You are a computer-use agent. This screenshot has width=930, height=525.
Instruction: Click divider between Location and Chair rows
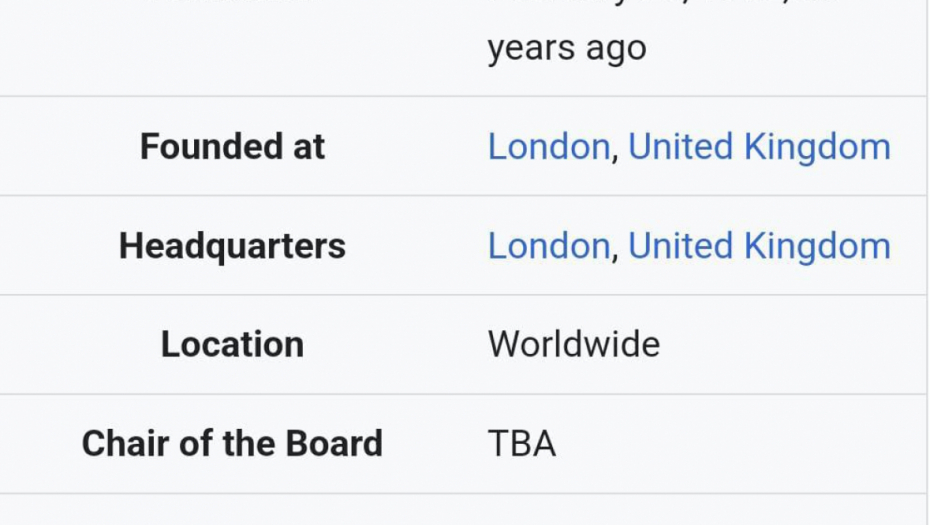pyautogui.click(x=462, y=394)
